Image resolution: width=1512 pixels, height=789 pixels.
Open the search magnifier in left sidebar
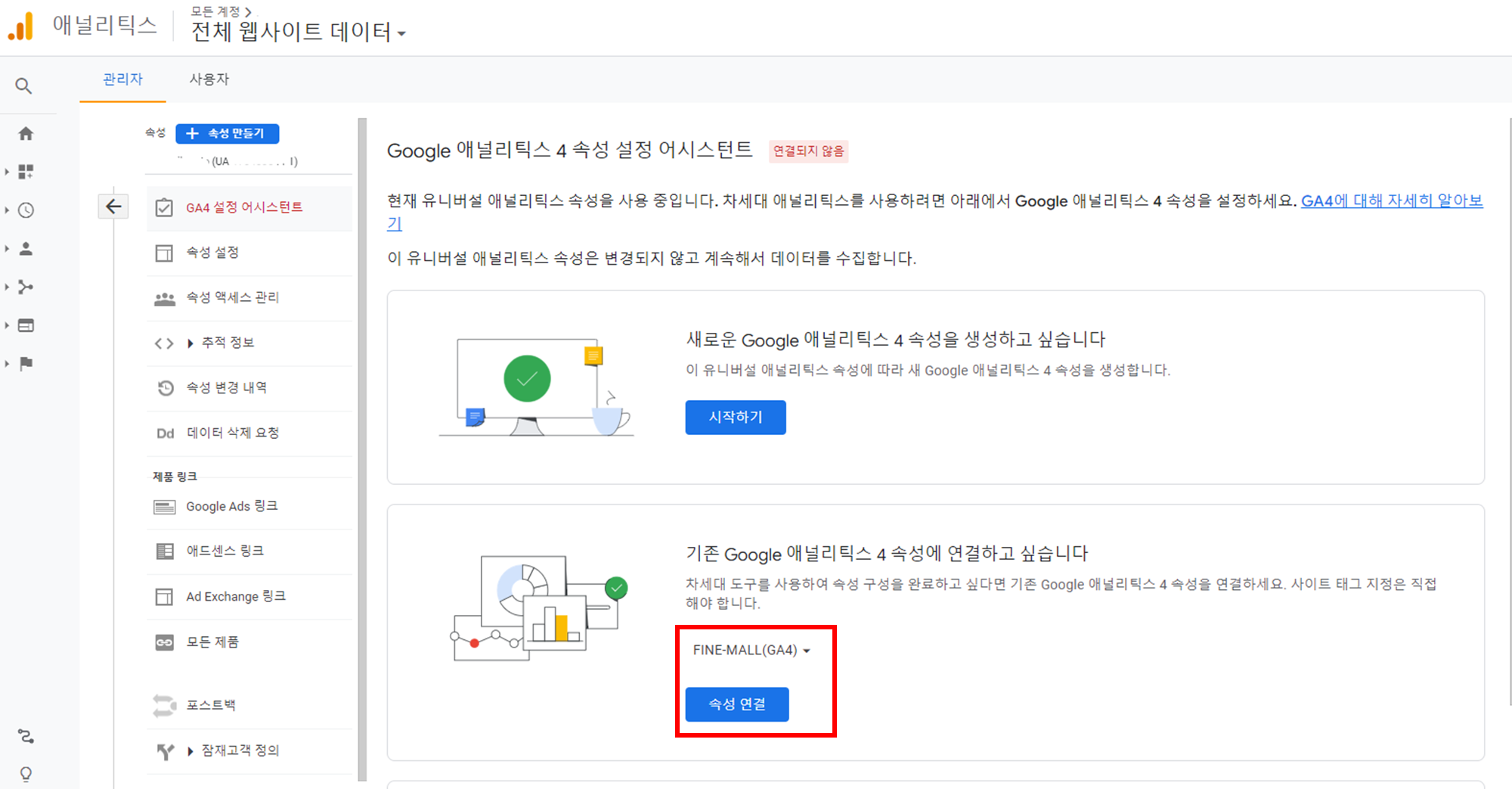click(23, 86)
